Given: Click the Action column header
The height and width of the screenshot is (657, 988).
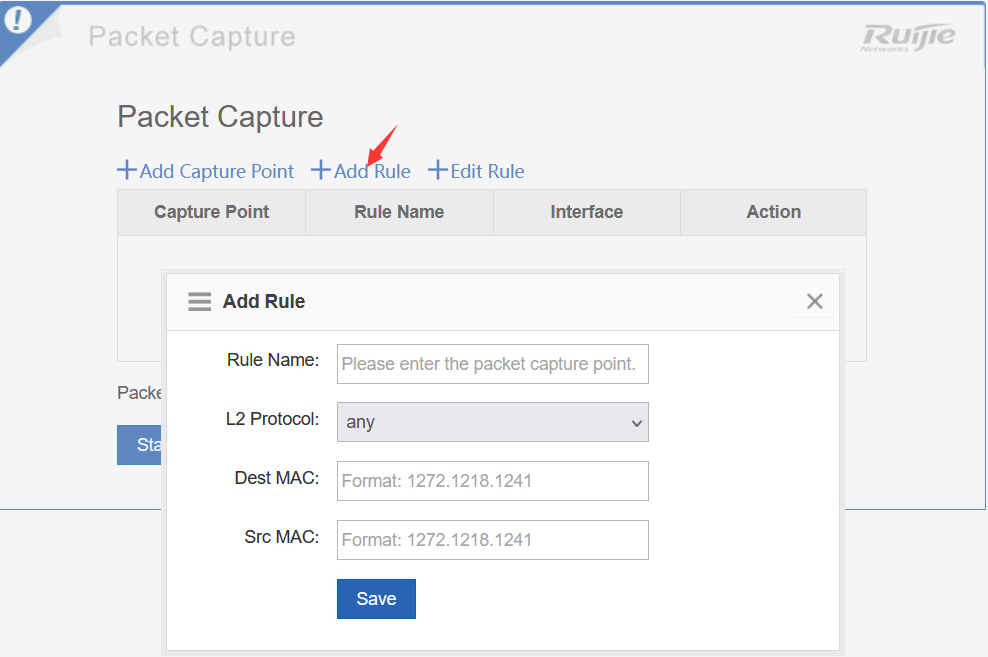Looking at the screenshot, I should pos(773,212).
